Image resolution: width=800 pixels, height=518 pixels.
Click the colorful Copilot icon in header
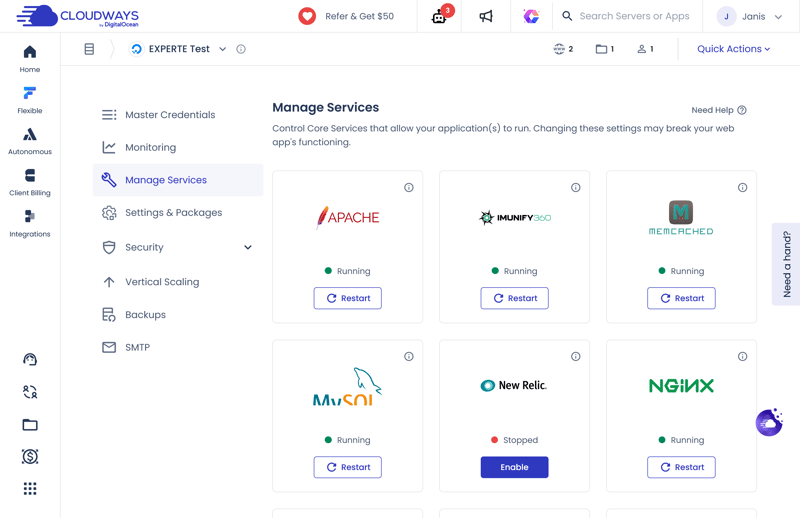point(531,16)
